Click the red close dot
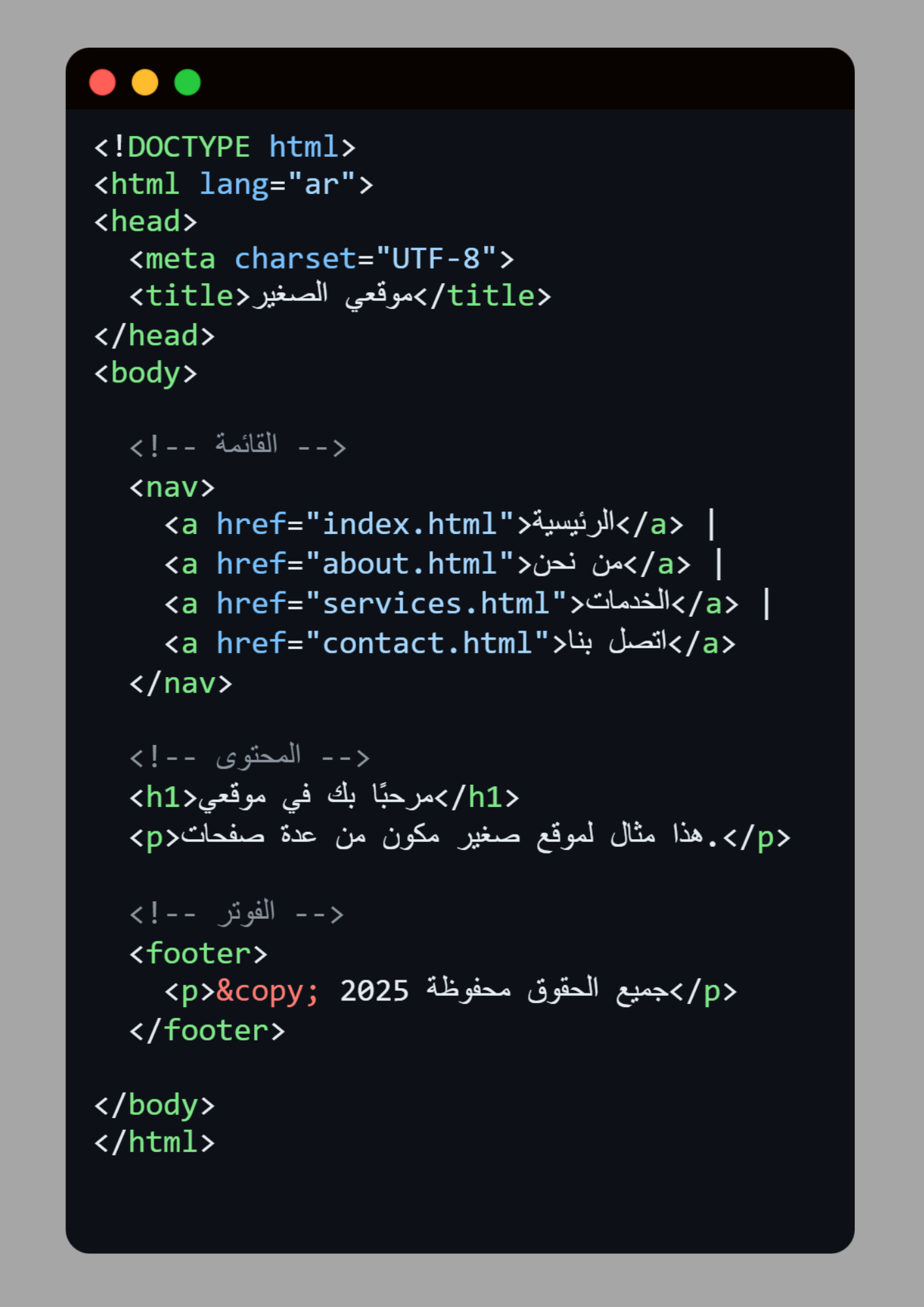The width and height of the screenshot is (924, 1307). (103, 83)
